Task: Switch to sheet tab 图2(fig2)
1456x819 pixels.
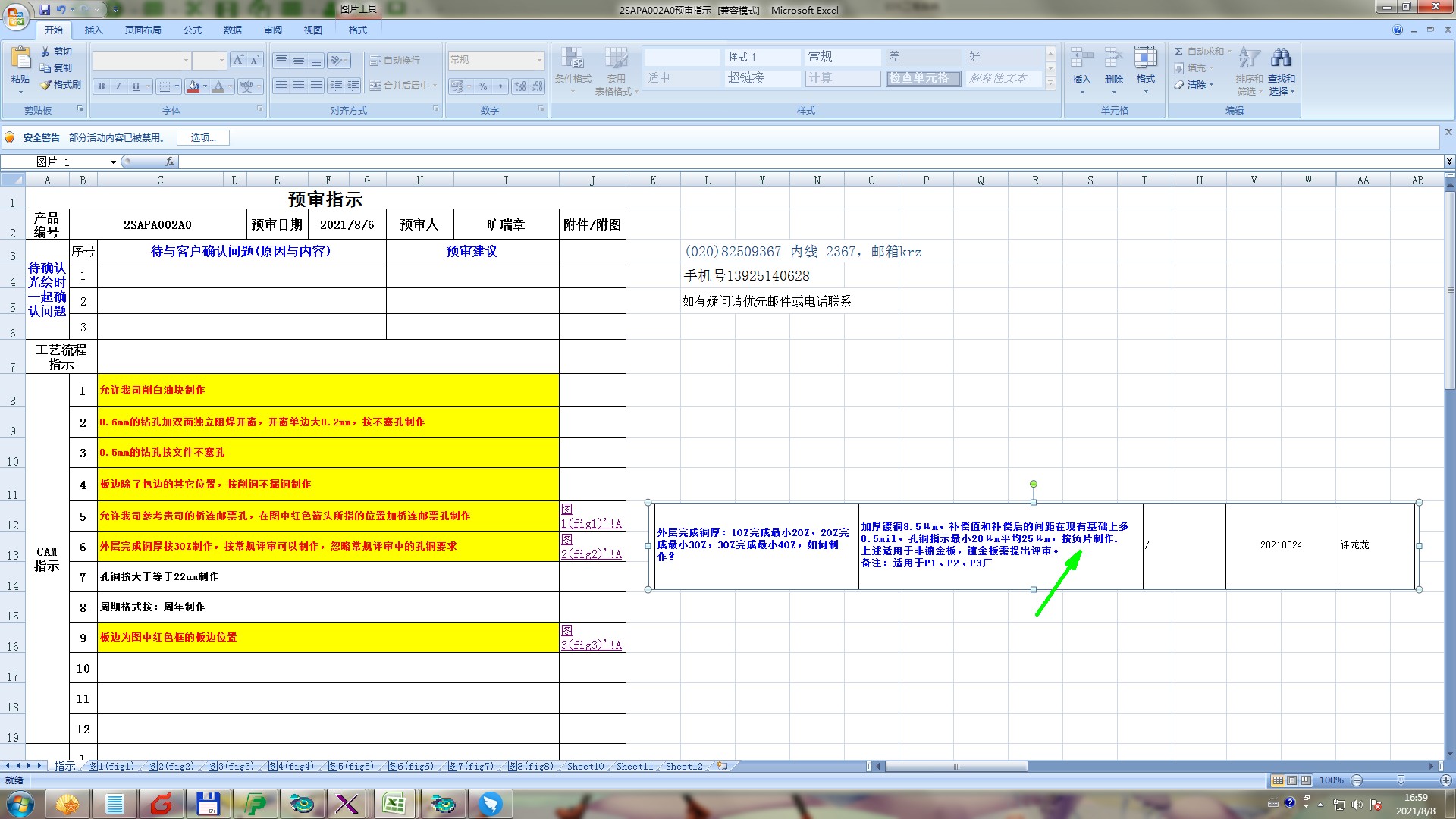Action: [x=171, y=767]
